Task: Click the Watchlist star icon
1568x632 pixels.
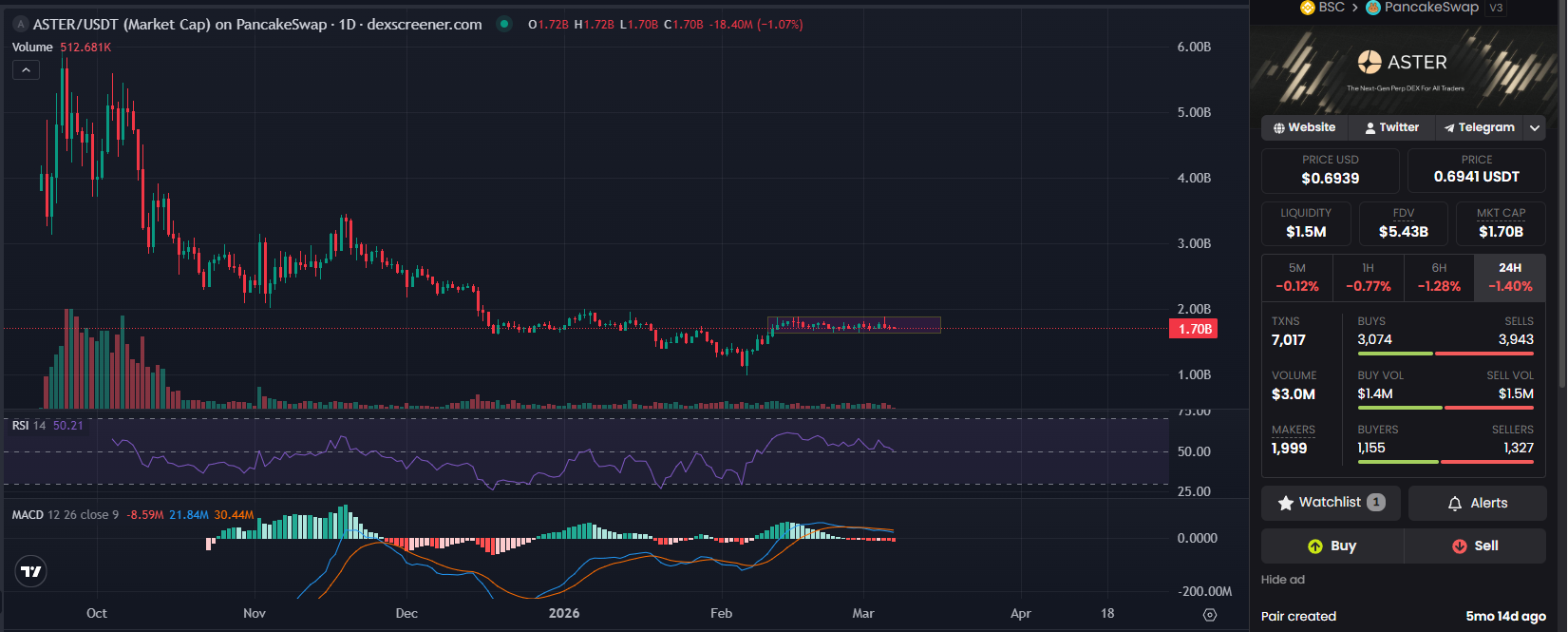Action: coord(1286,504)
